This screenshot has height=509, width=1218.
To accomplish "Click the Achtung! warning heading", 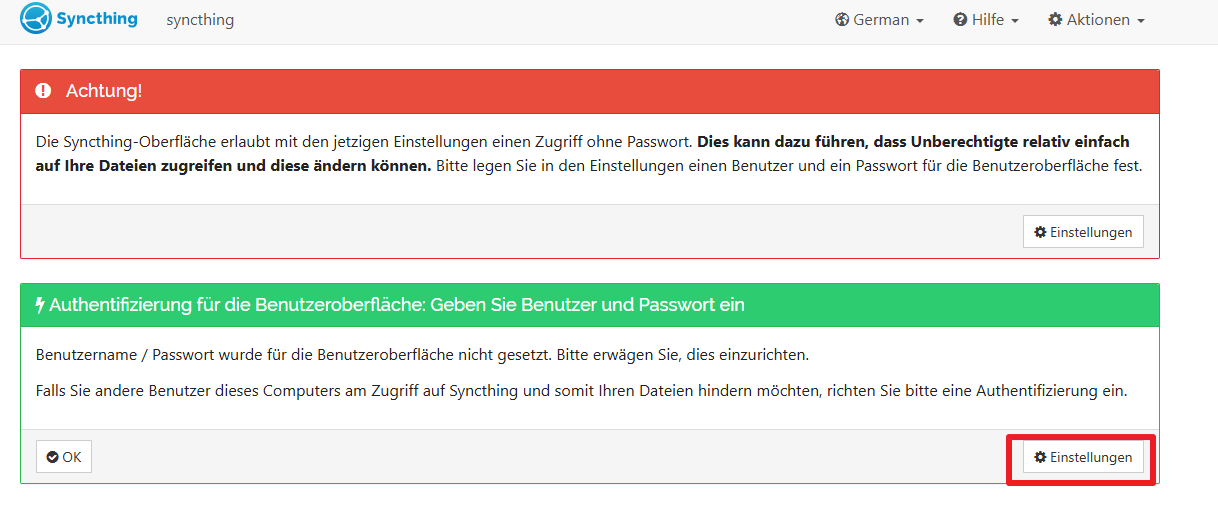I will pyautogui.click(x=104, y=91).
